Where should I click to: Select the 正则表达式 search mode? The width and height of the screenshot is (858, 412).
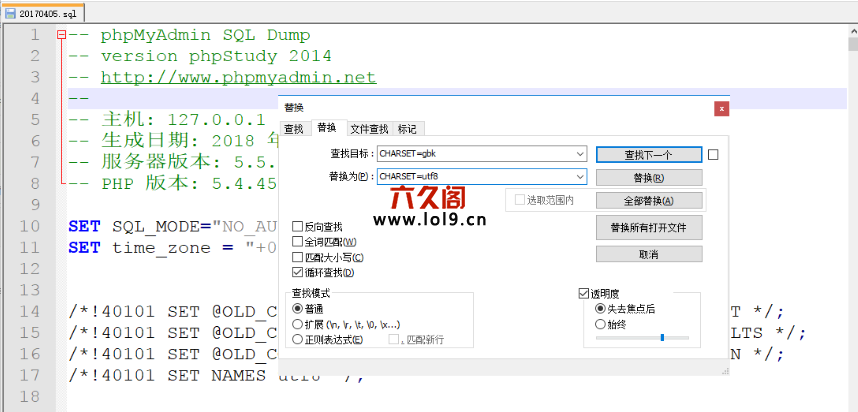point(297,340)
